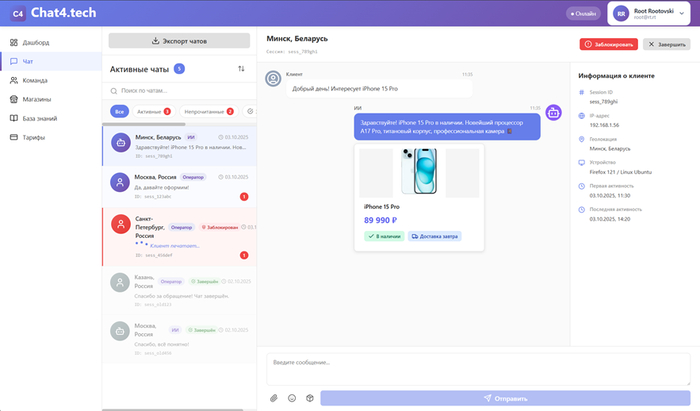Screen dimensions: 700x411
Task: Click the C4 logo icon
Action: pyautogui.click(x=17, y=14)
